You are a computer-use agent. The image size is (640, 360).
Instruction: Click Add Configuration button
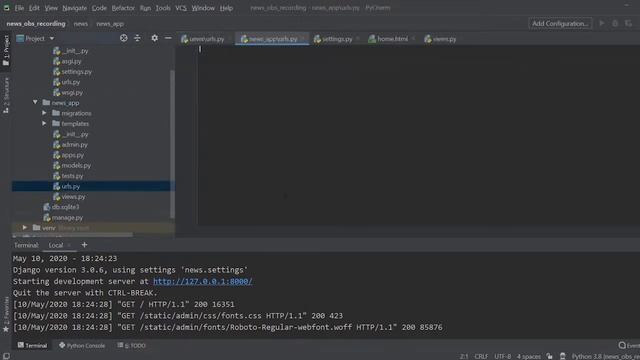[x=560, y=24]
